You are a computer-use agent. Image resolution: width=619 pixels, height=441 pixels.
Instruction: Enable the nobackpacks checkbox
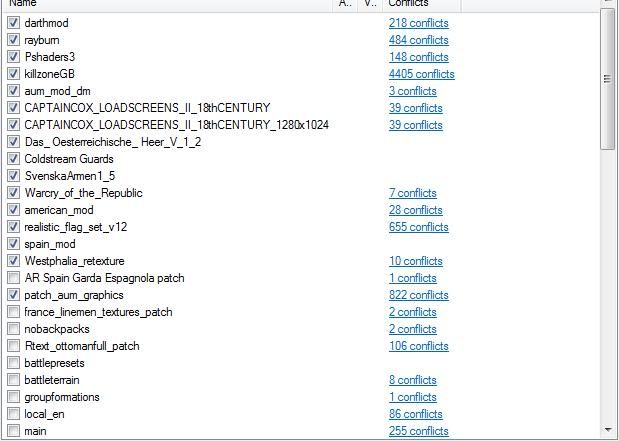point(13,329)
